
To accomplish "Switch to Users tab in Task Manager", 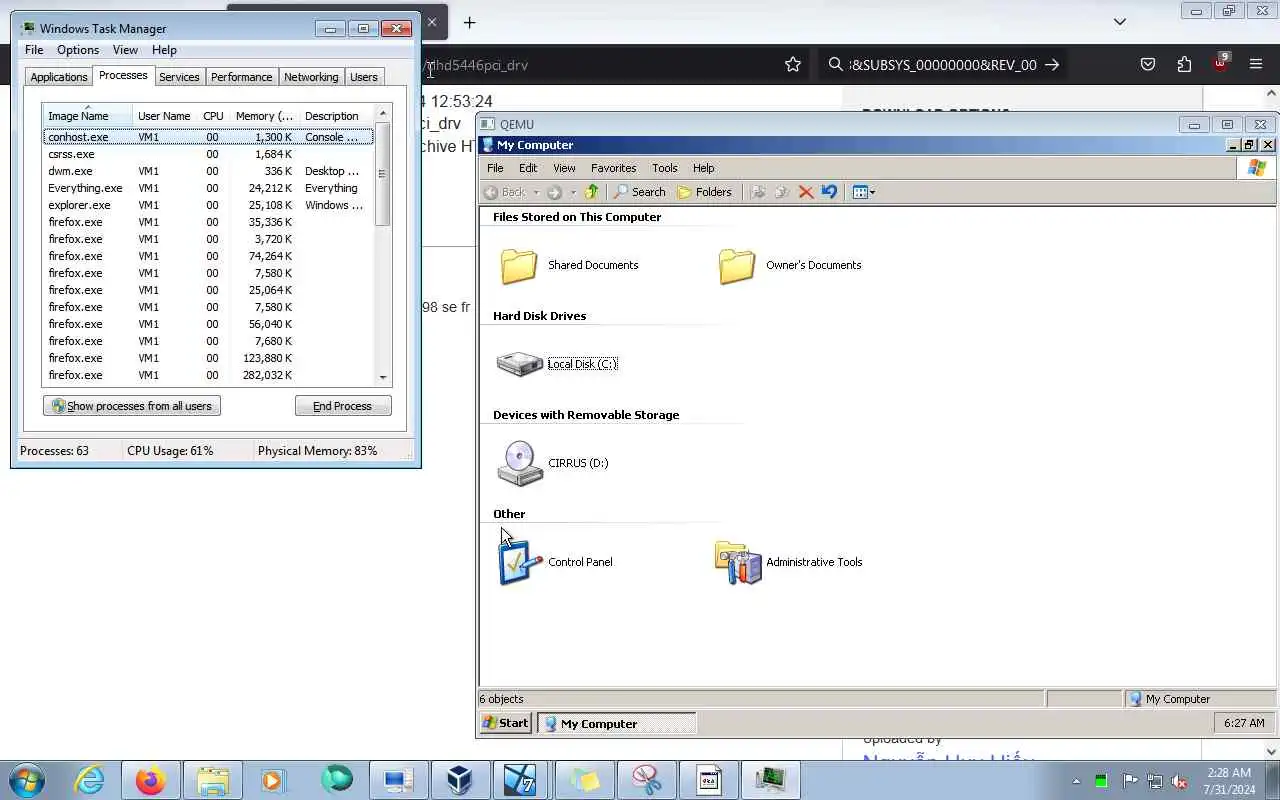I will pyautogui.click(x=364, y=77).
